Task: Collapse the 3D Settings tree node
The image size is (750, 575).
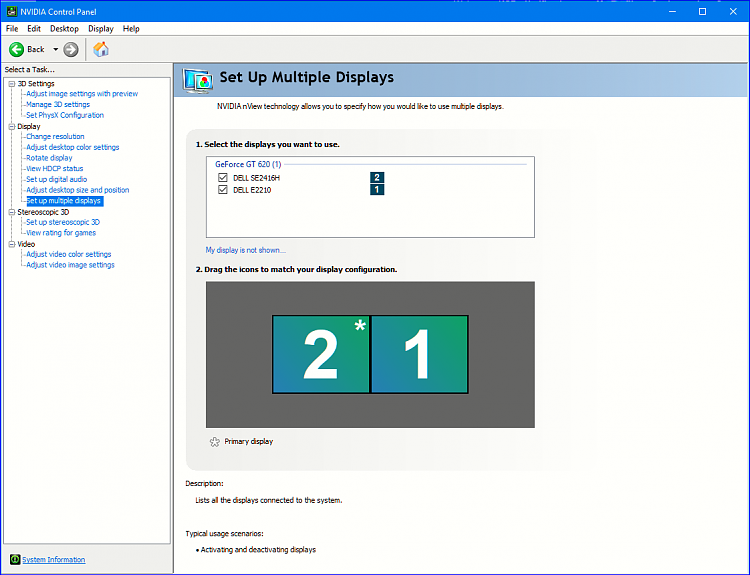Action: click(x=11, y=84)
